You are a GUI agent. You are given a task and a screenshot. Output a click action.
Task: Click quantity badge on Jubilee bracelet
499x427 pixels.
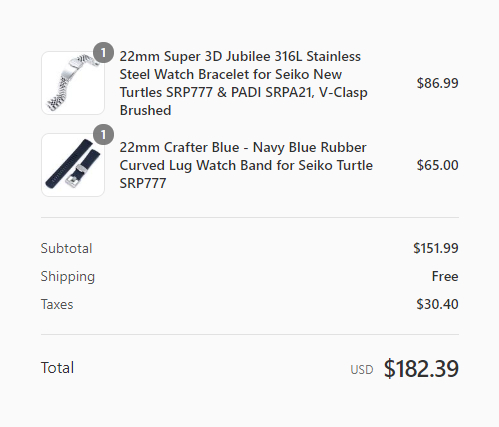point(103,53)
